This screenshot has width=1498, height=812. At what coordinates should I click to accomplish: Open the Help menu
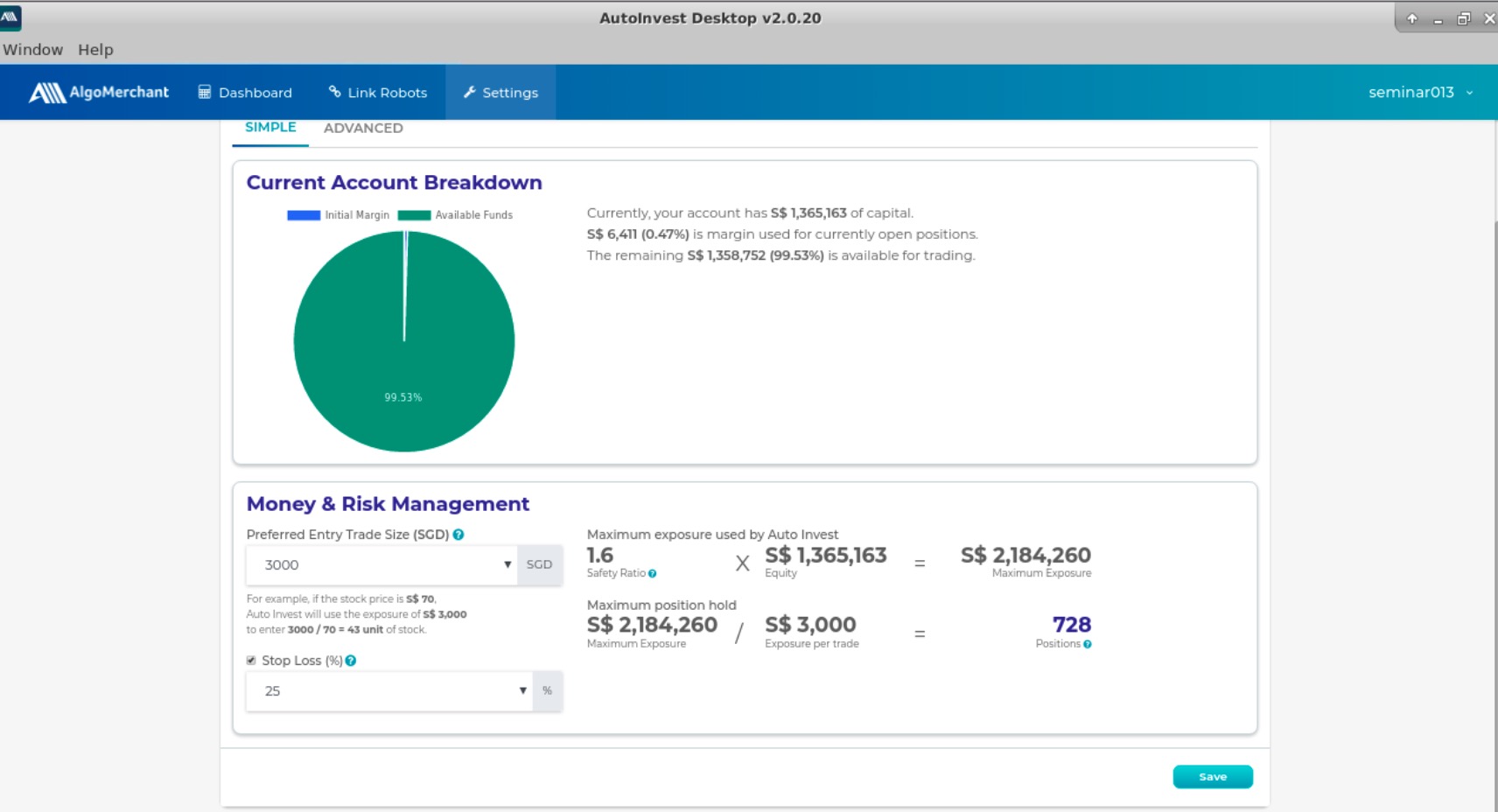(95, 50)
